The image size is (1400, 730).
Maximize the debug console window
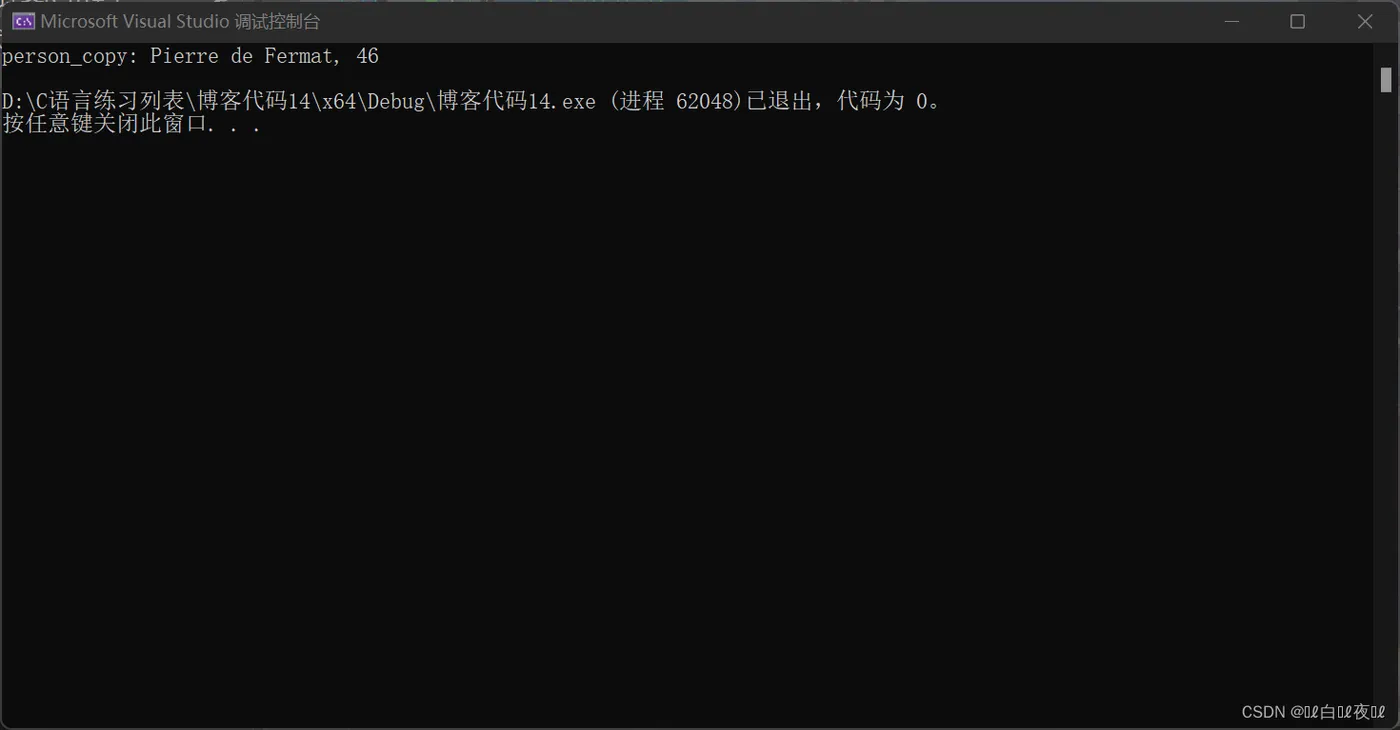[1297, 21]
